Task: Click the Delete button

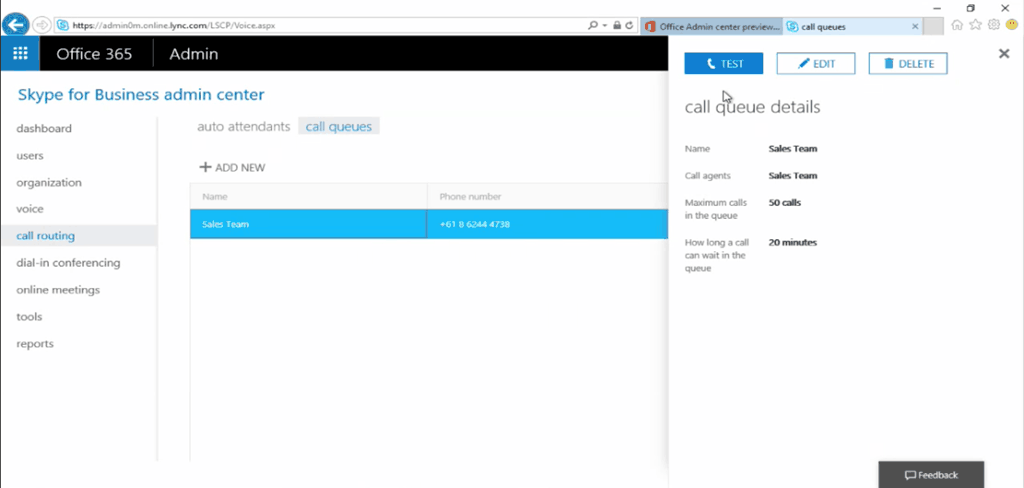Action: [908, 64]
